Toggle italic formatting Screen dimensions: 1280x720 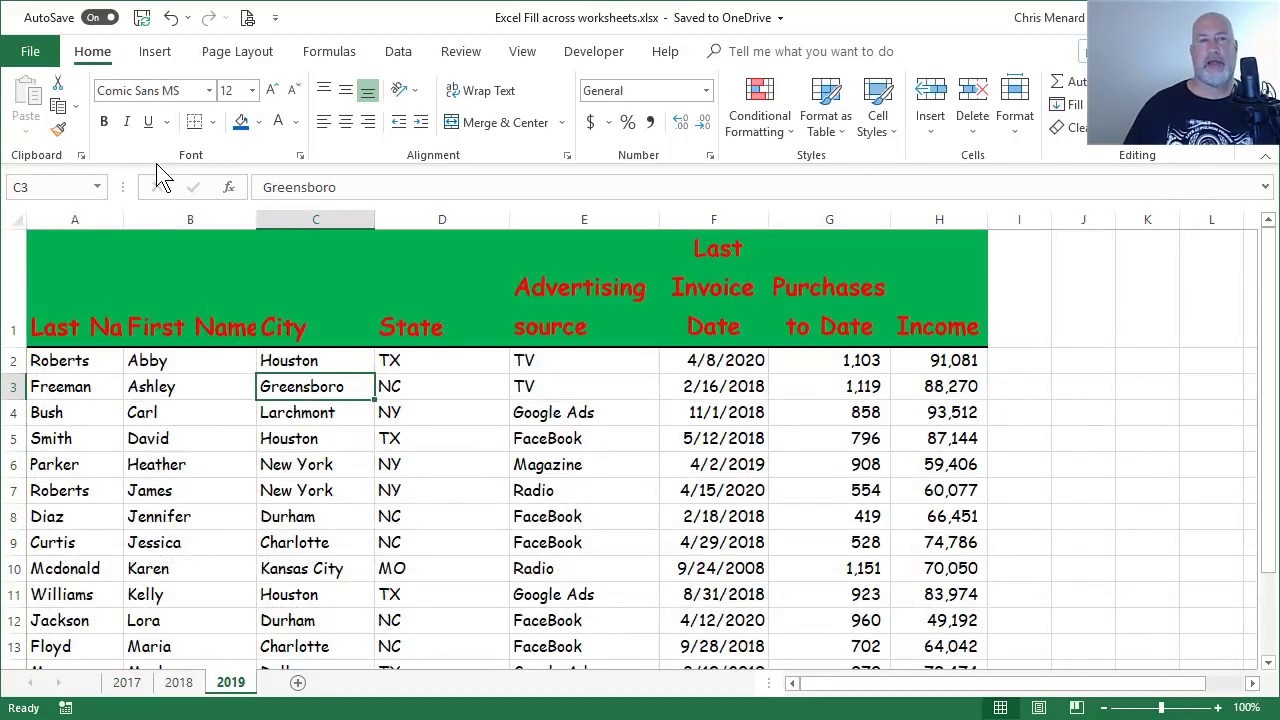coord(126,121)
